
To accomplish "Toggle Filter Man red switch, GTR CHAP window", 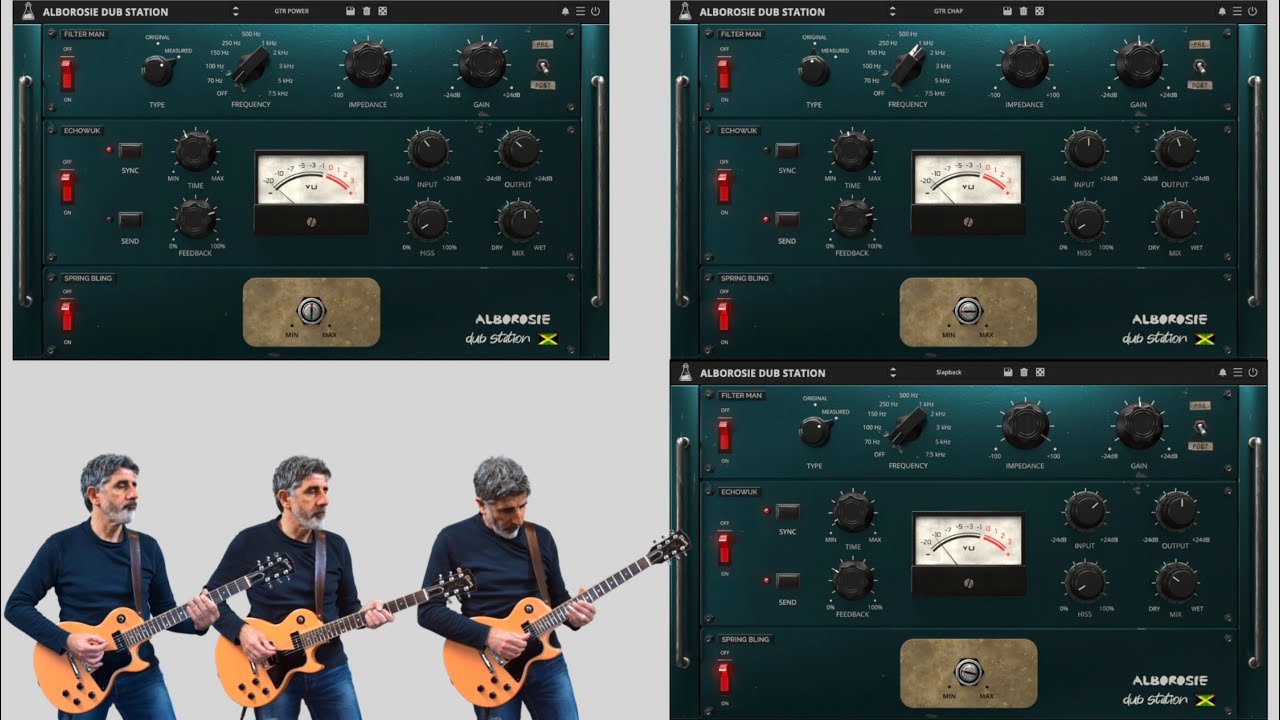I will click(x=724, y=73).
